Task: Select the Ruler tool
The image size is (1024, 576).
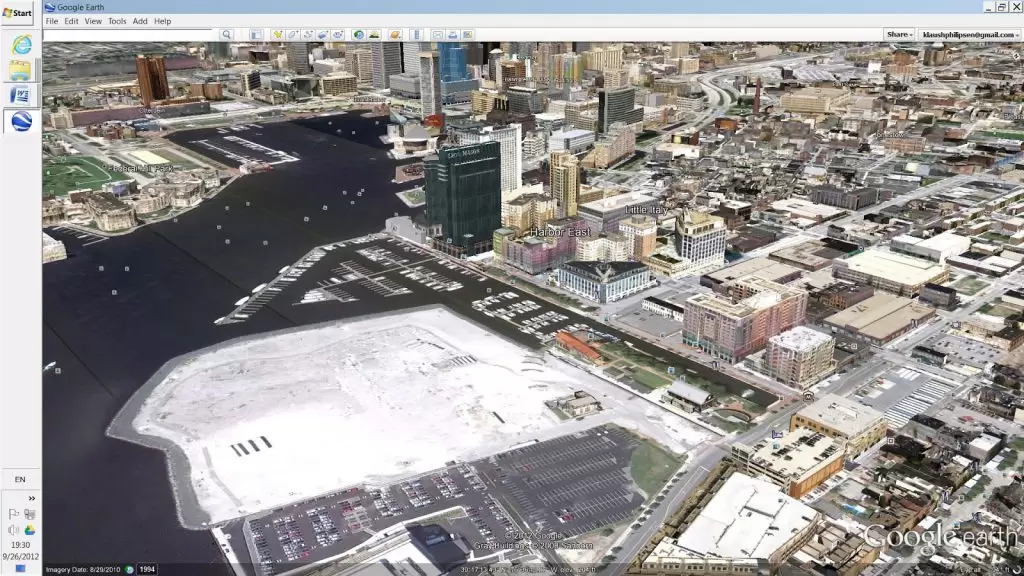Action: click(415, 35)
